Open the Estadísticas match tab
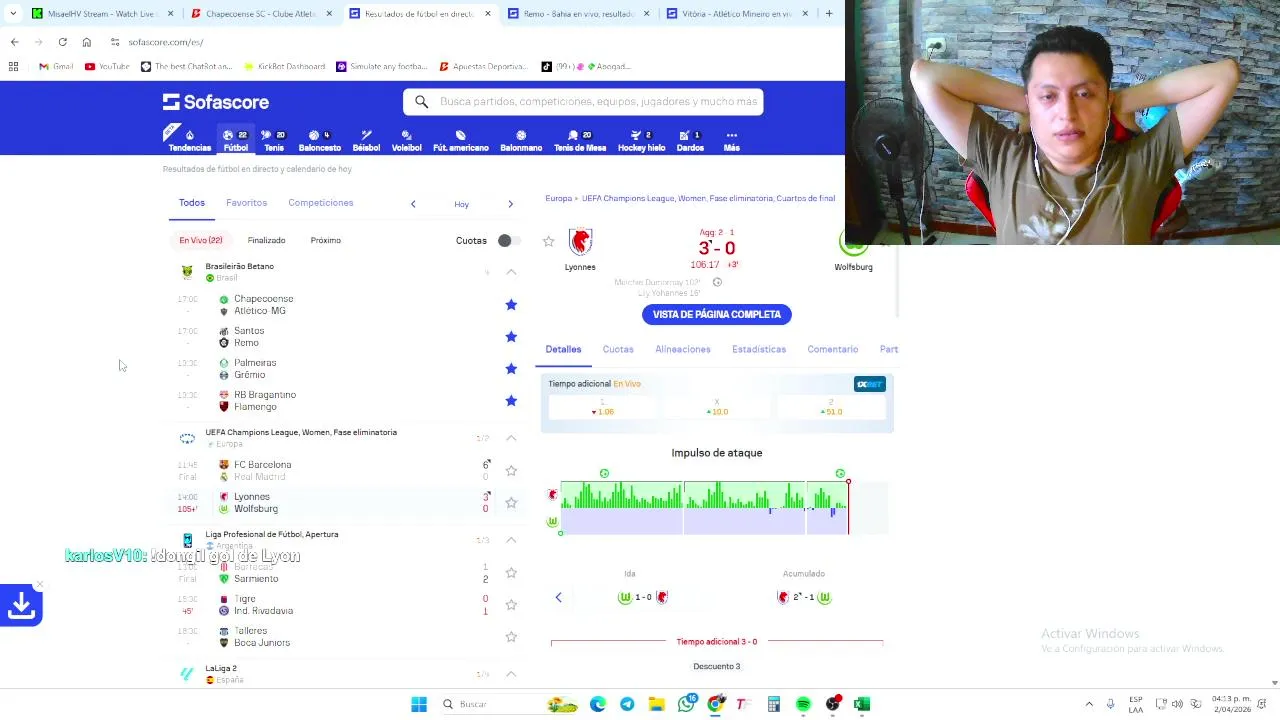The image size is (1280, 720). [759, 349]
